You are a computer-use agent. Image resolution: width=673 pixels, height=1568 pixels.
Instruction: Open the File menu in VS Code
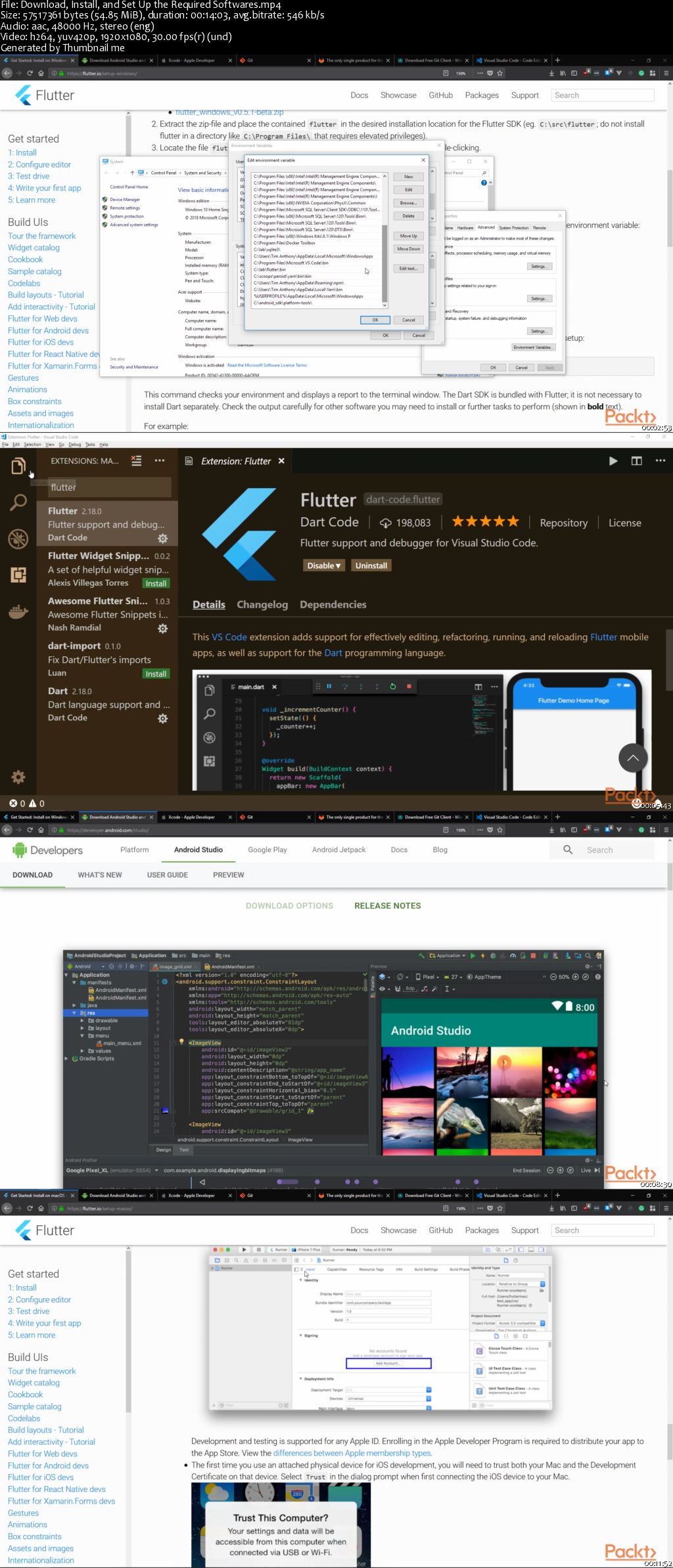pyautogui.click(x=5, y=445)
